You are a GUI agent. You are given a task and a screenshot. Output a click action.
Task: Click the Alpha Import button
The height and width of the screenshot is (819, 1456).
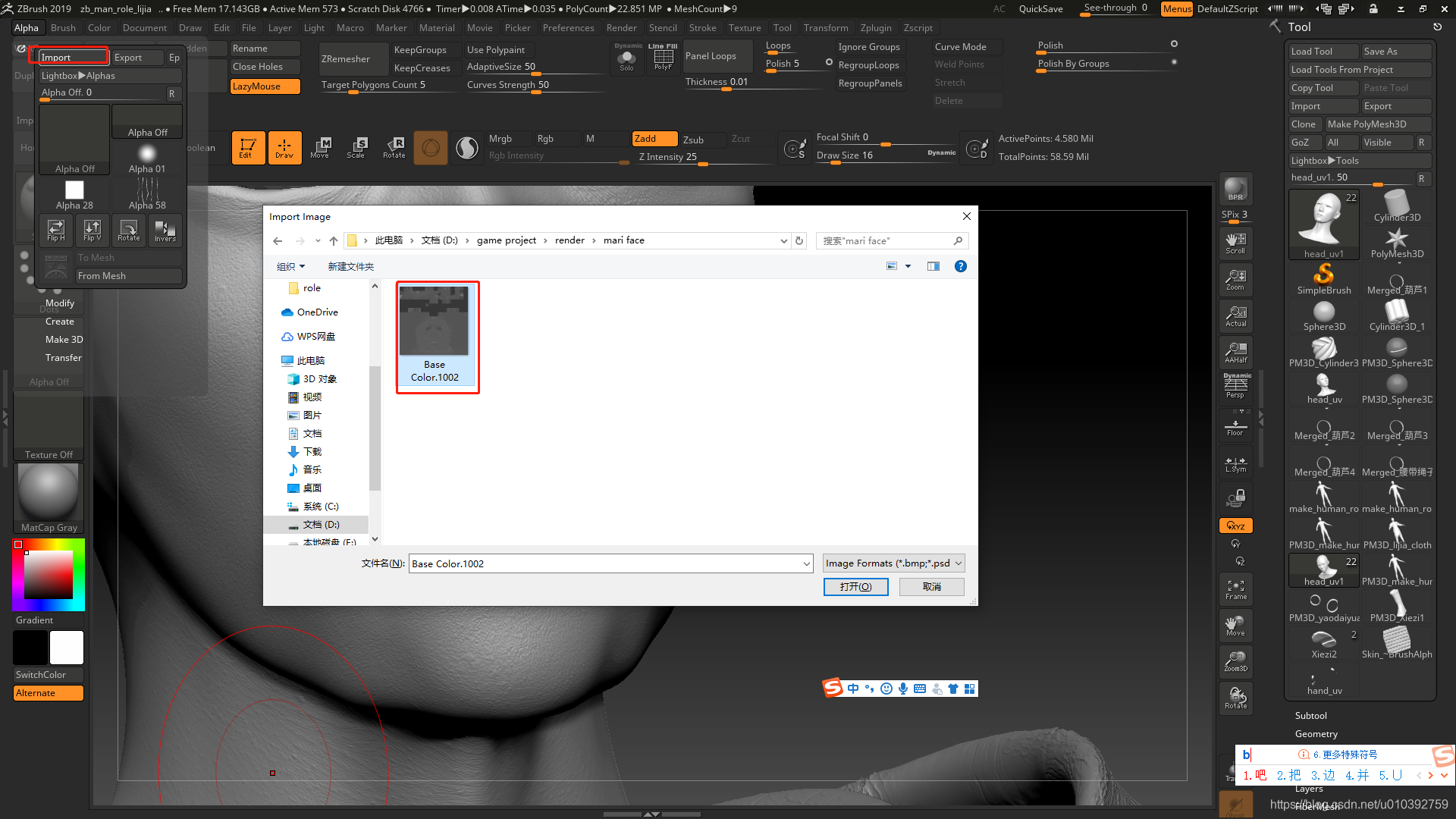(74, 57)
